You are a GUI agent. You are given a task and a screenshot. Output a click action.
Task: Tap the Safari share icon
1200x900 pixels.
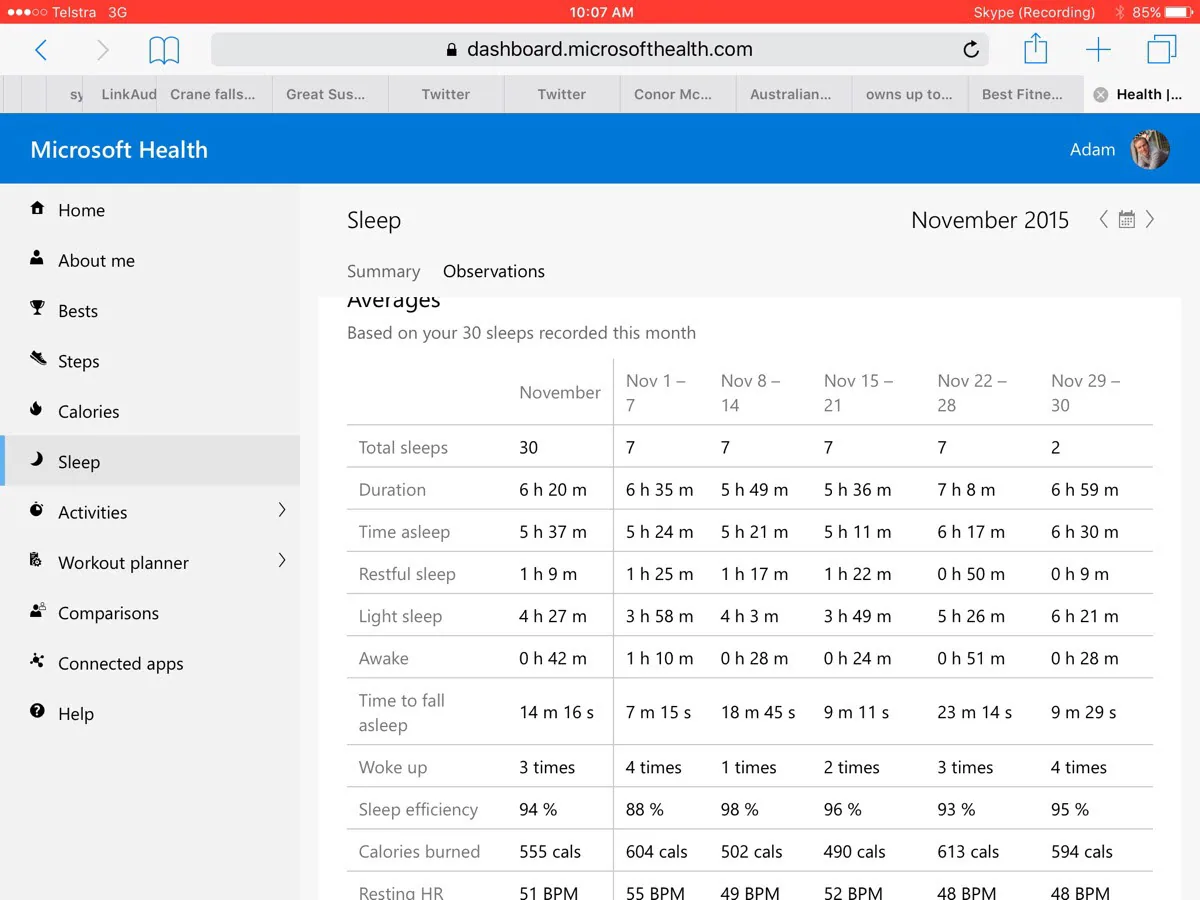(x=1035, y=49)
